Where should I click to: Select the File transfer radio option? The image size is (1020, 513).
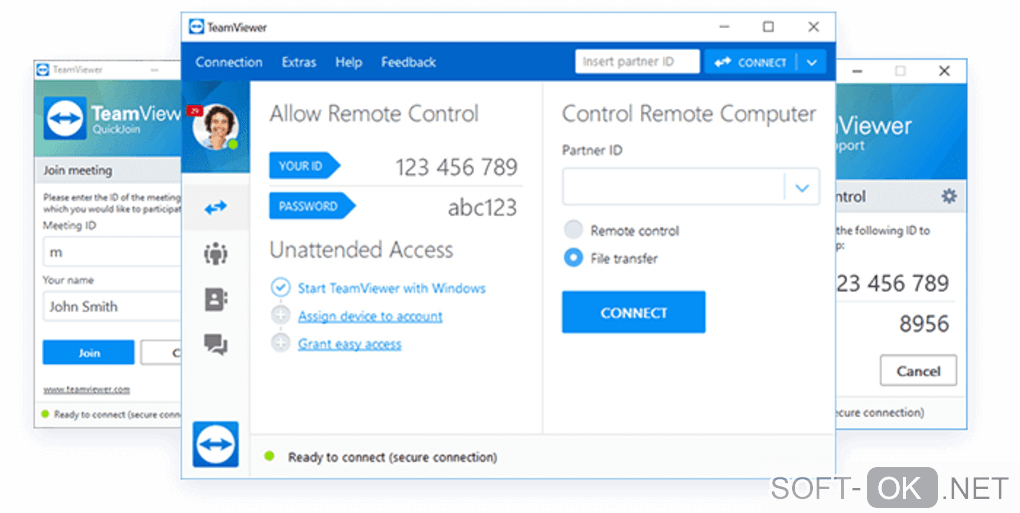pyautogui.click(x=573, y=258)
